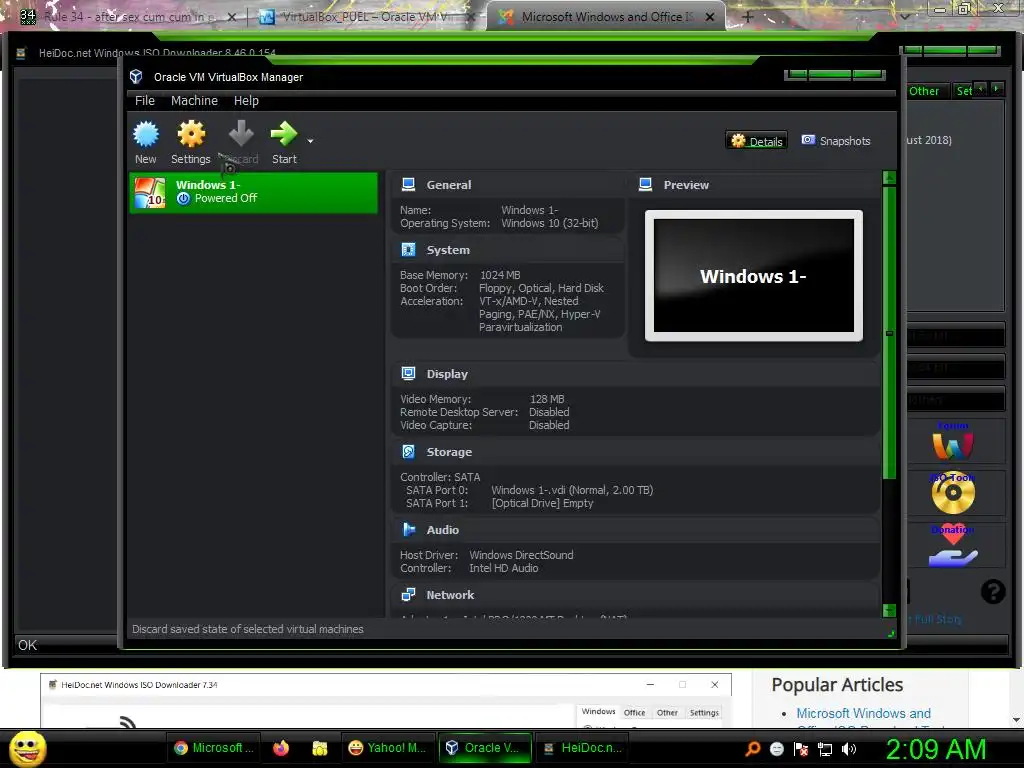
Task: Open the Help menu in VirtualBox
Action: [x=246, y=101]
